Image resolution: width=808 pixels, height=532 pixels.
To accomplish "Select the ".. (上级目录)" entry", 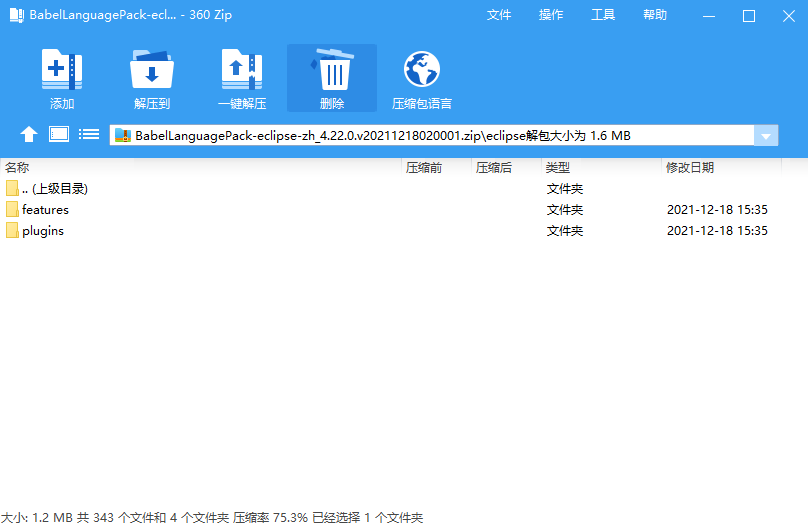I will [x=55, y=189].
